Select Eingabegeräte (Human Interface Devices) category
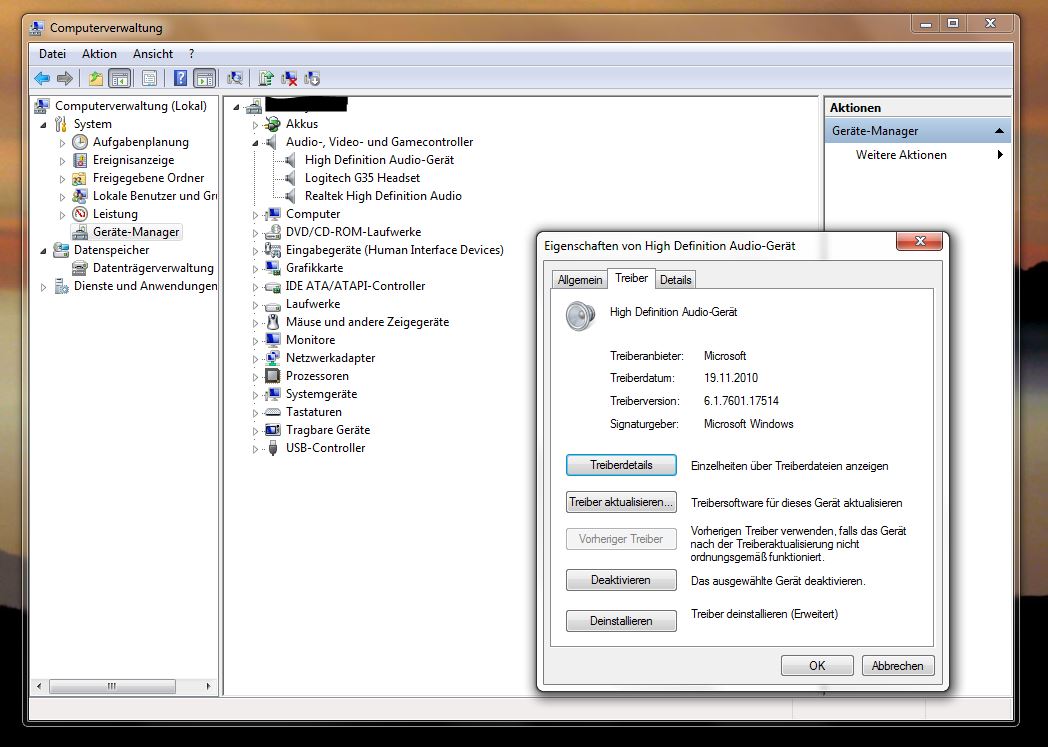The width and height of the screenshot is (1048, 747). coord(394,250)
